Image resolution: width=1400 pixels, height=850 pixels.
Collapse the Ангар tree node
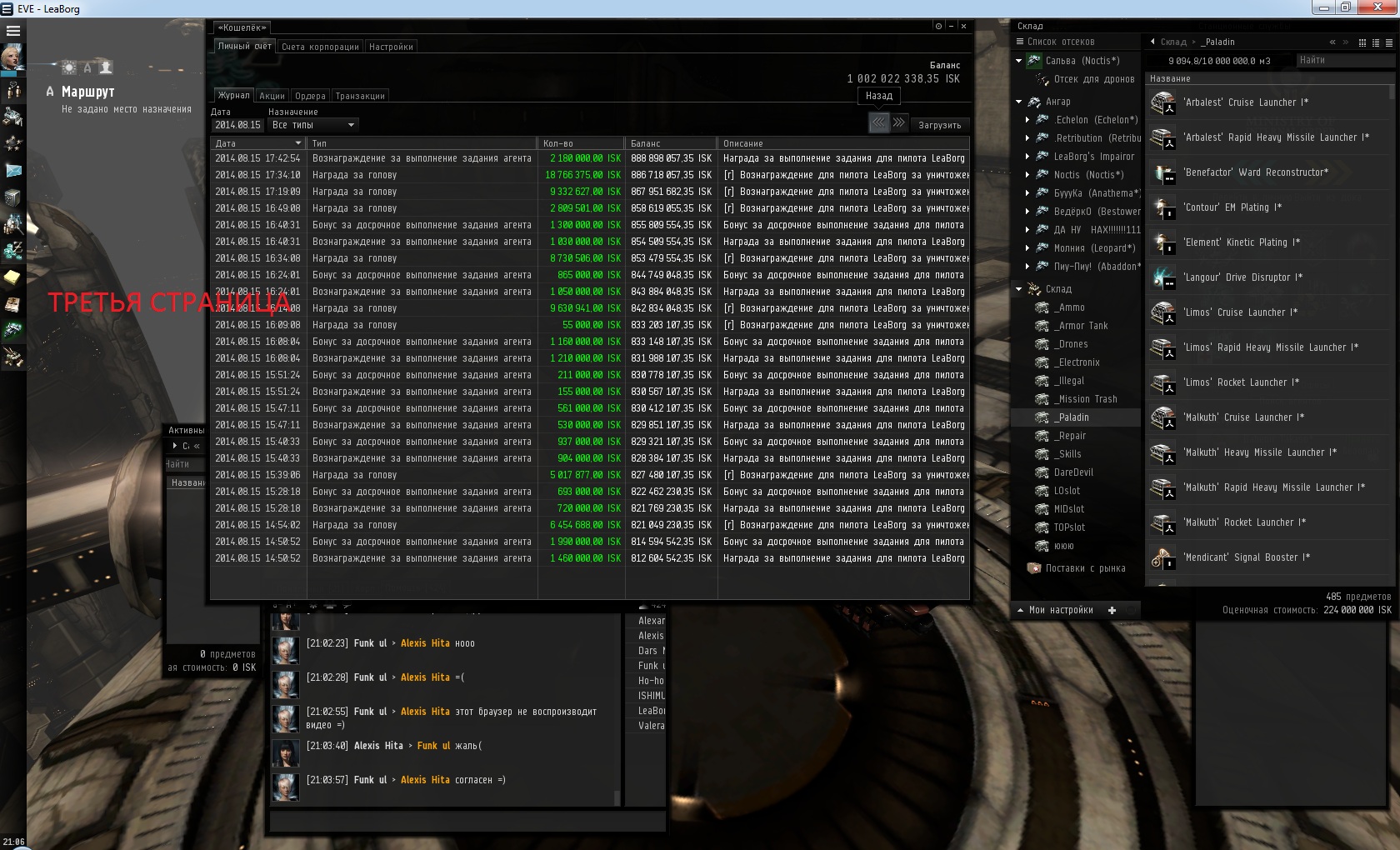[1018, 102]
